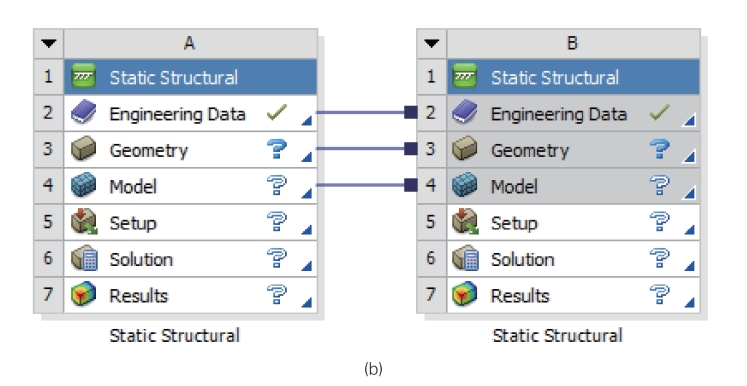Screen dimensions: 747x386
Task: Click the Results contour icon in system A
Action: coord(83,294)
